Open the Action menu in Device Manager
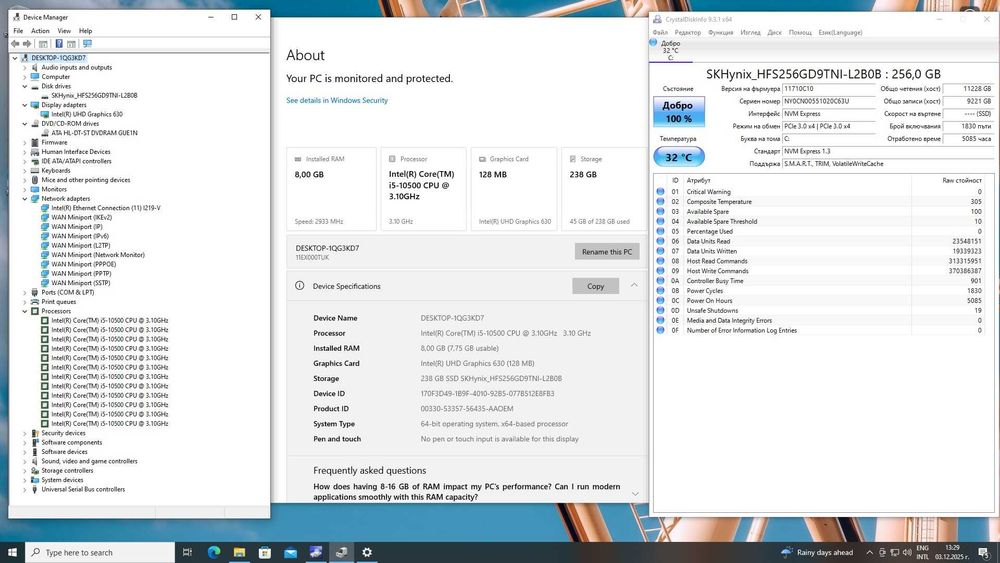Image resolution: width=1000 pixels, height=563 pixels. [40, 31]
